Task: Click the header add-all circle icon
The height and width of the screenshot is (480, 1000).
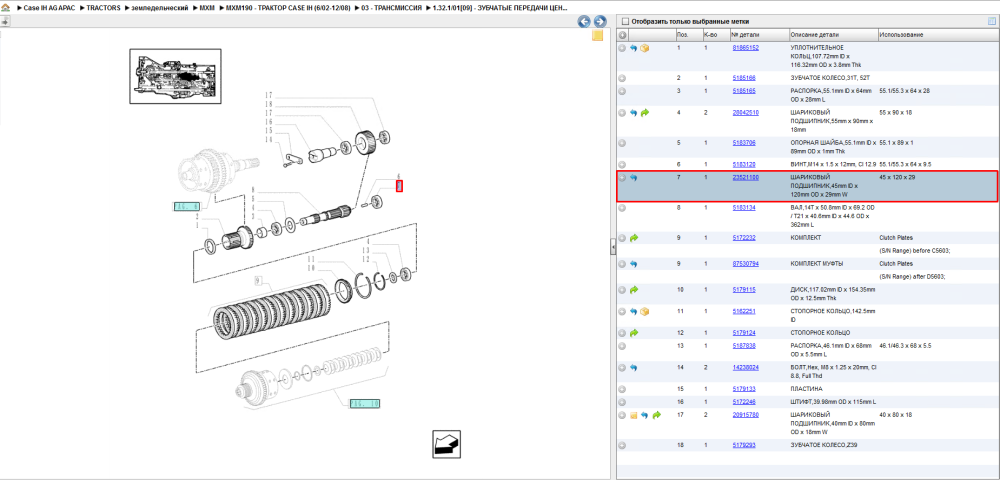Action: [x=622, y=35]
